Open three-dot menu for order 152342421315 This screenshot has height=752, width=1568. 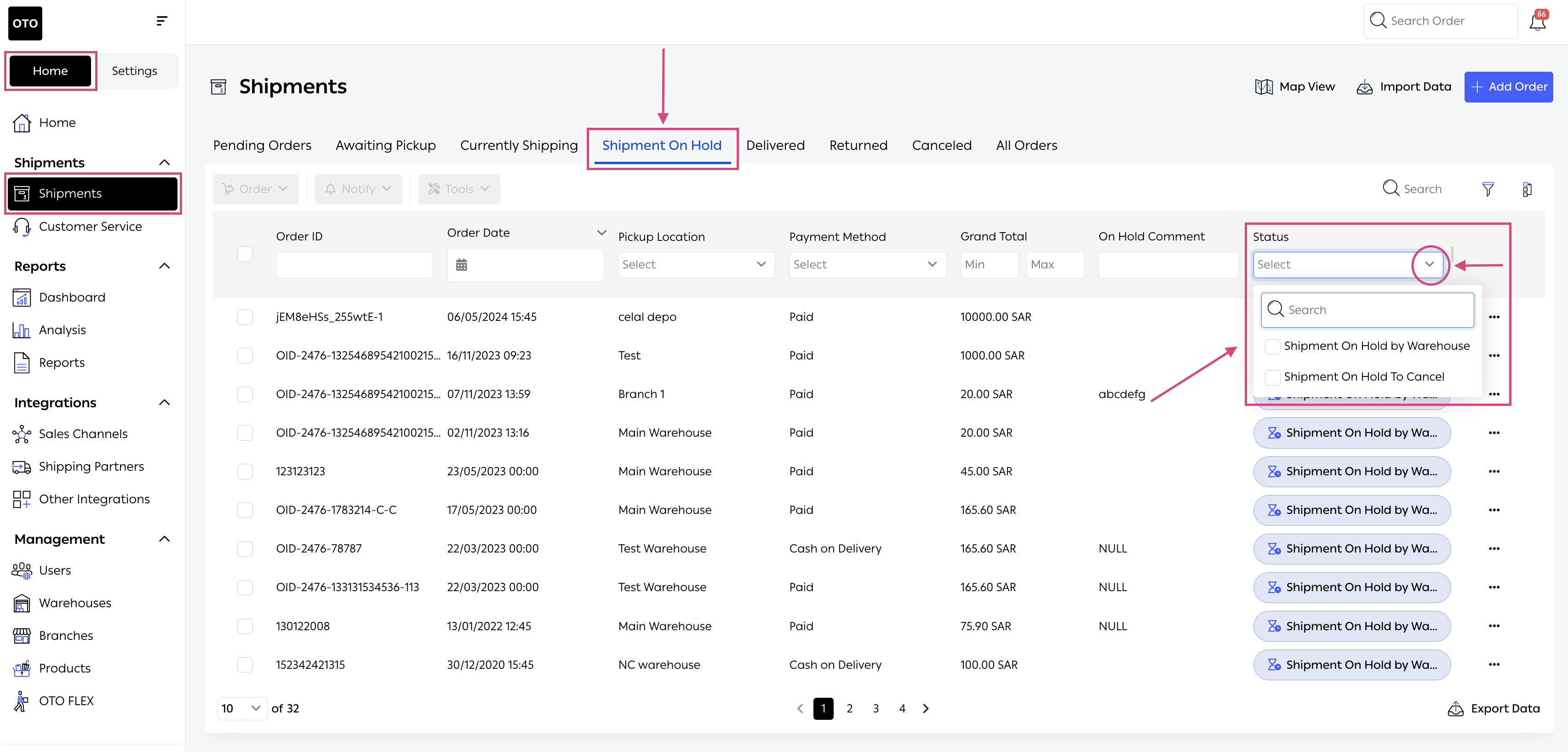click(1494, 664)
